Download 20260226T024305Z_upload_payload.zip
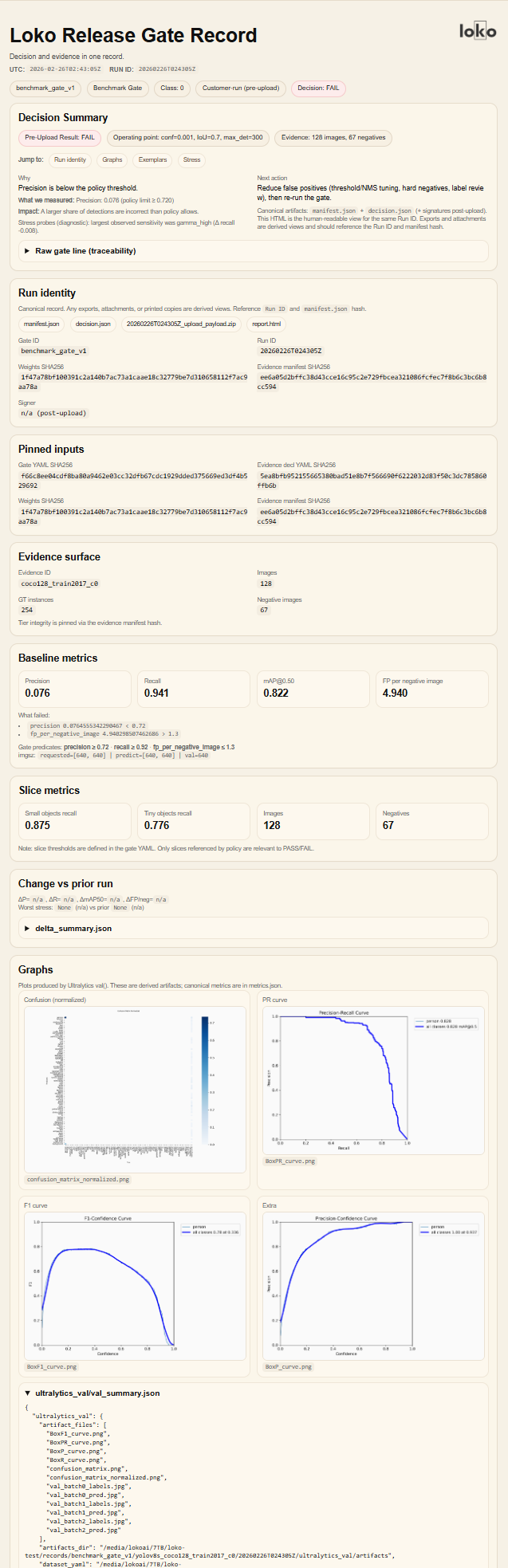The image size is (508, 1568). pos(181,324)
